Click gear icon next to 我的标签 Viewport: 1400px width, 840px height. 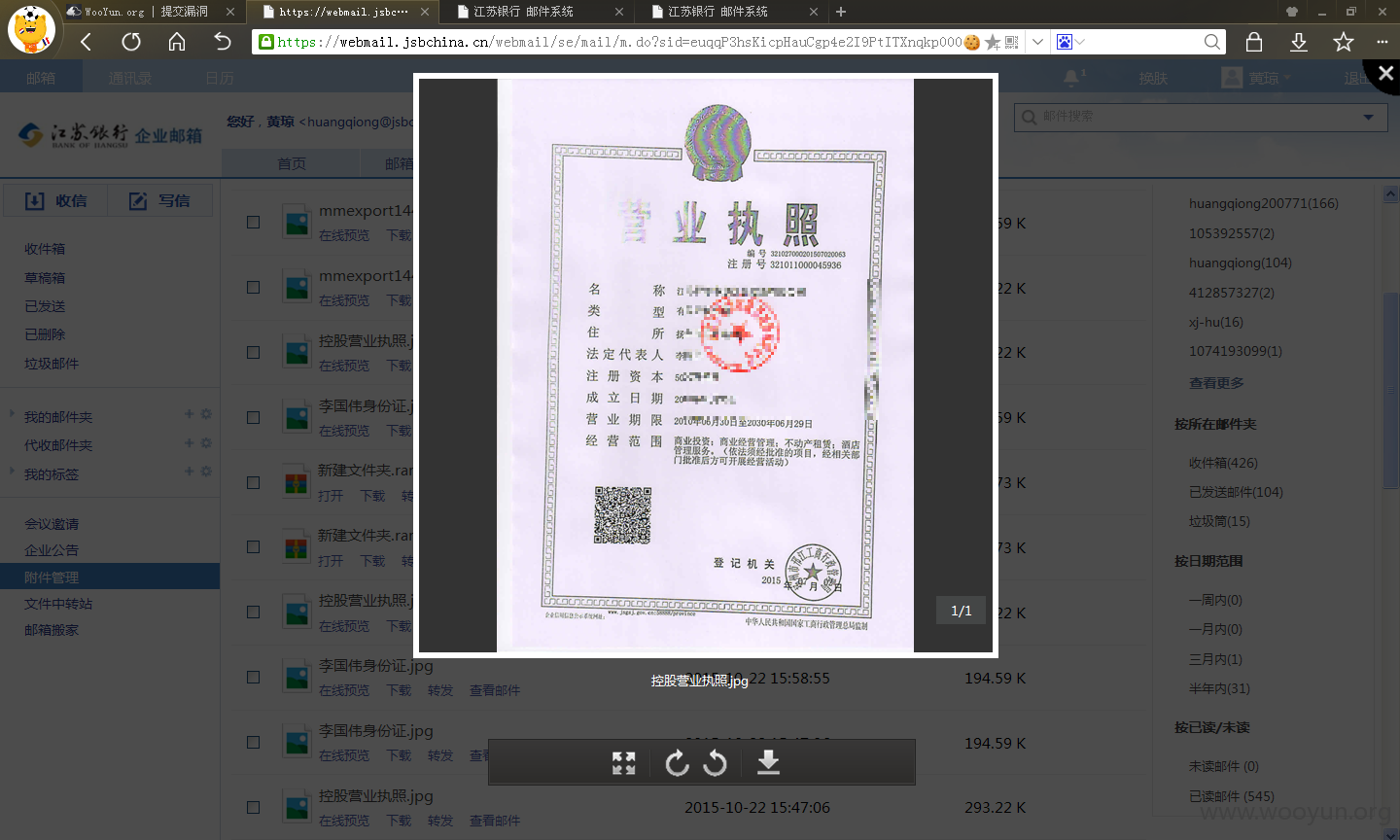coord(206,472)
